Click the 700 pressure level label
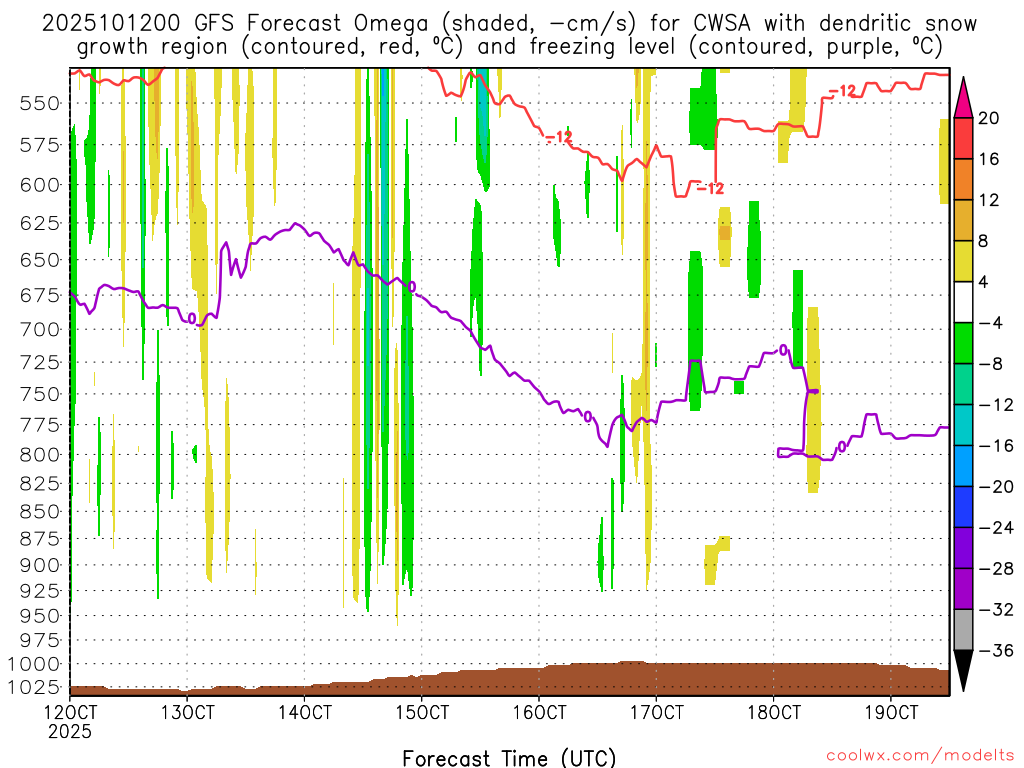 point(40,329)
